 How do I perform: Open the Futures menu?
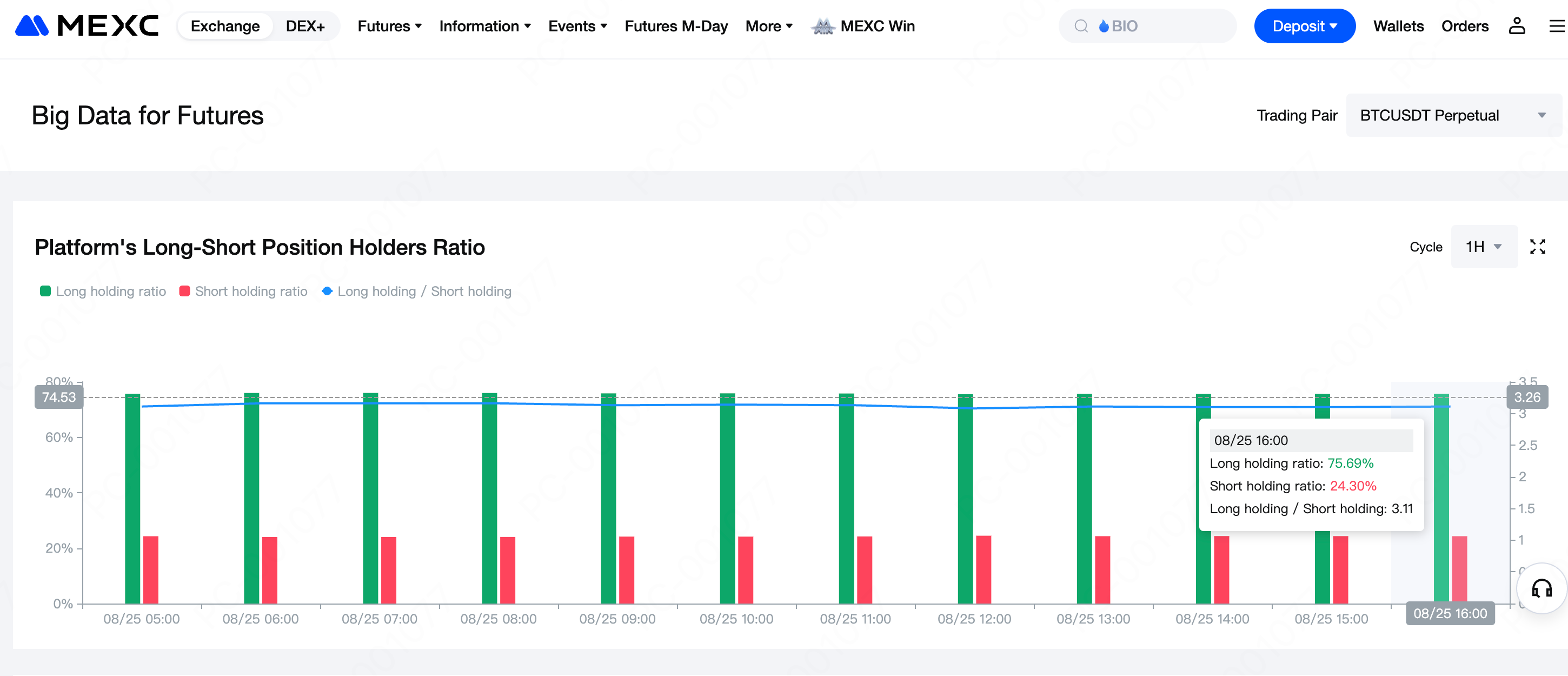(x=389, y=26)
